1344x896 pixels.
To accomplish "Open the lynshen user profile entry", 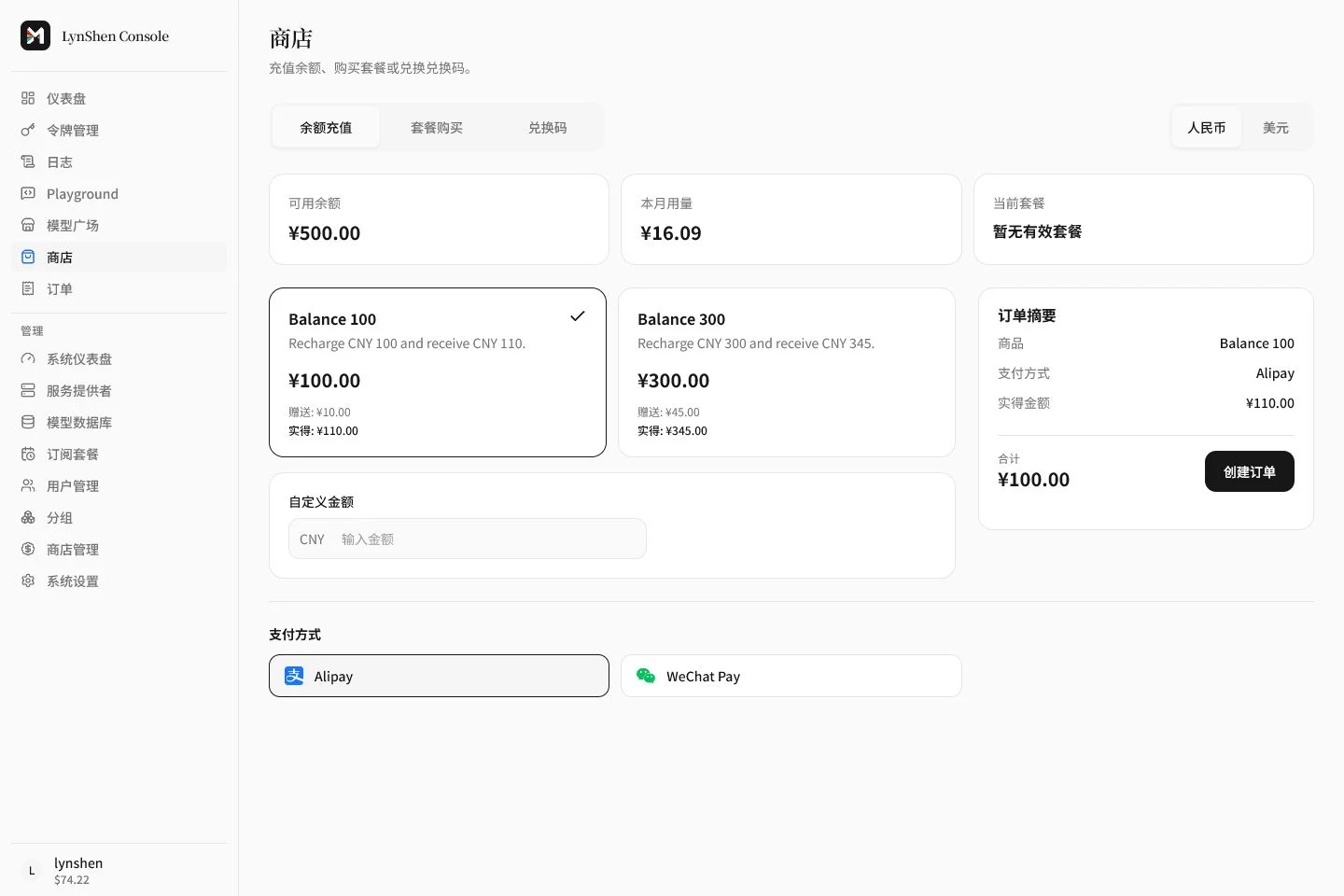I will tap(119, 870).
